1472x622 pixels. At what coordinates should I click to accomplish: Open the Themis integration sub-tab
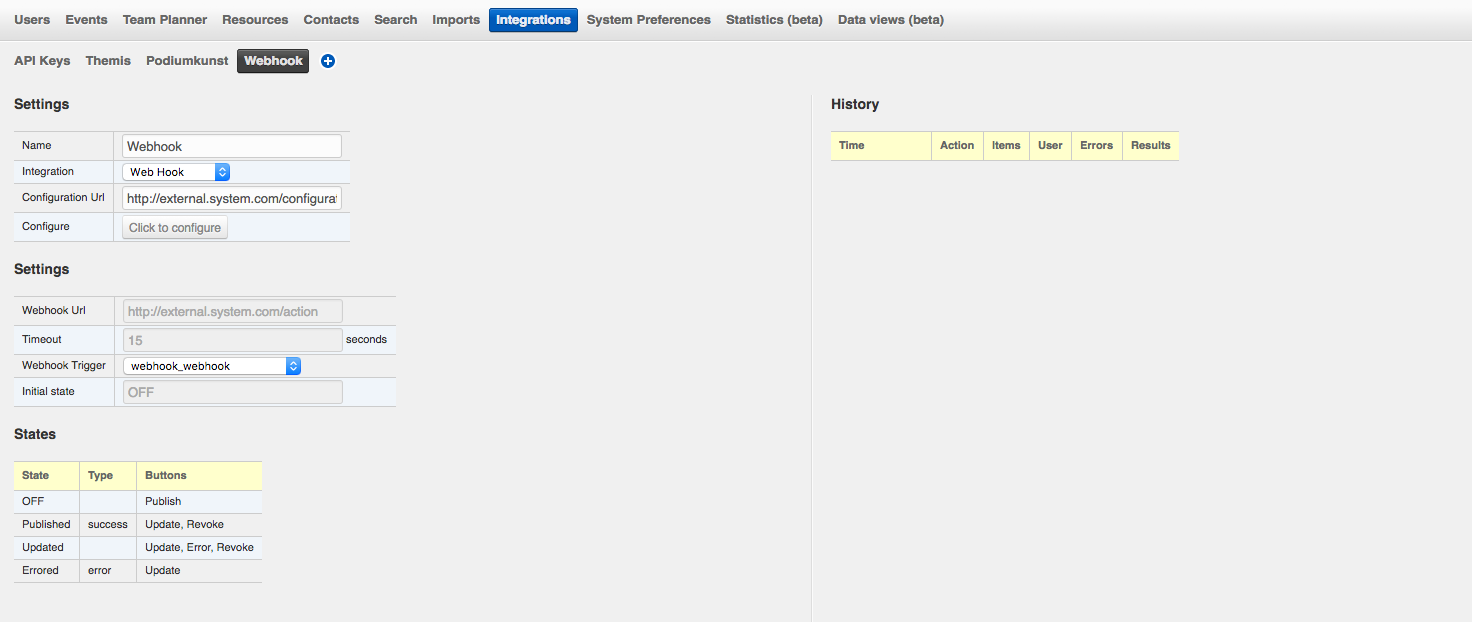108,61
